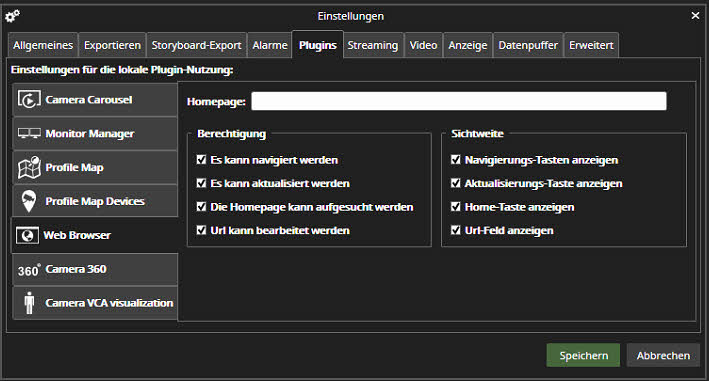709x381 pixels.
Task: Click the settings gears icon in title bar
Action: coord(12,16)
